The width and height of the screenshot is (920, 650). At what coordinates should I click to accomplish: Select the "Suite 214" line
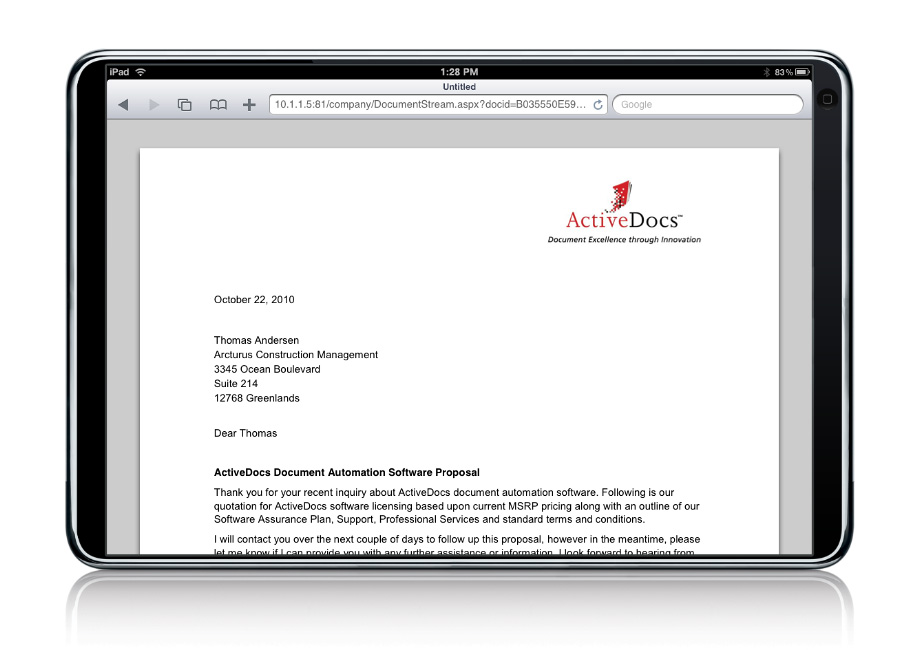click(236, 384)
